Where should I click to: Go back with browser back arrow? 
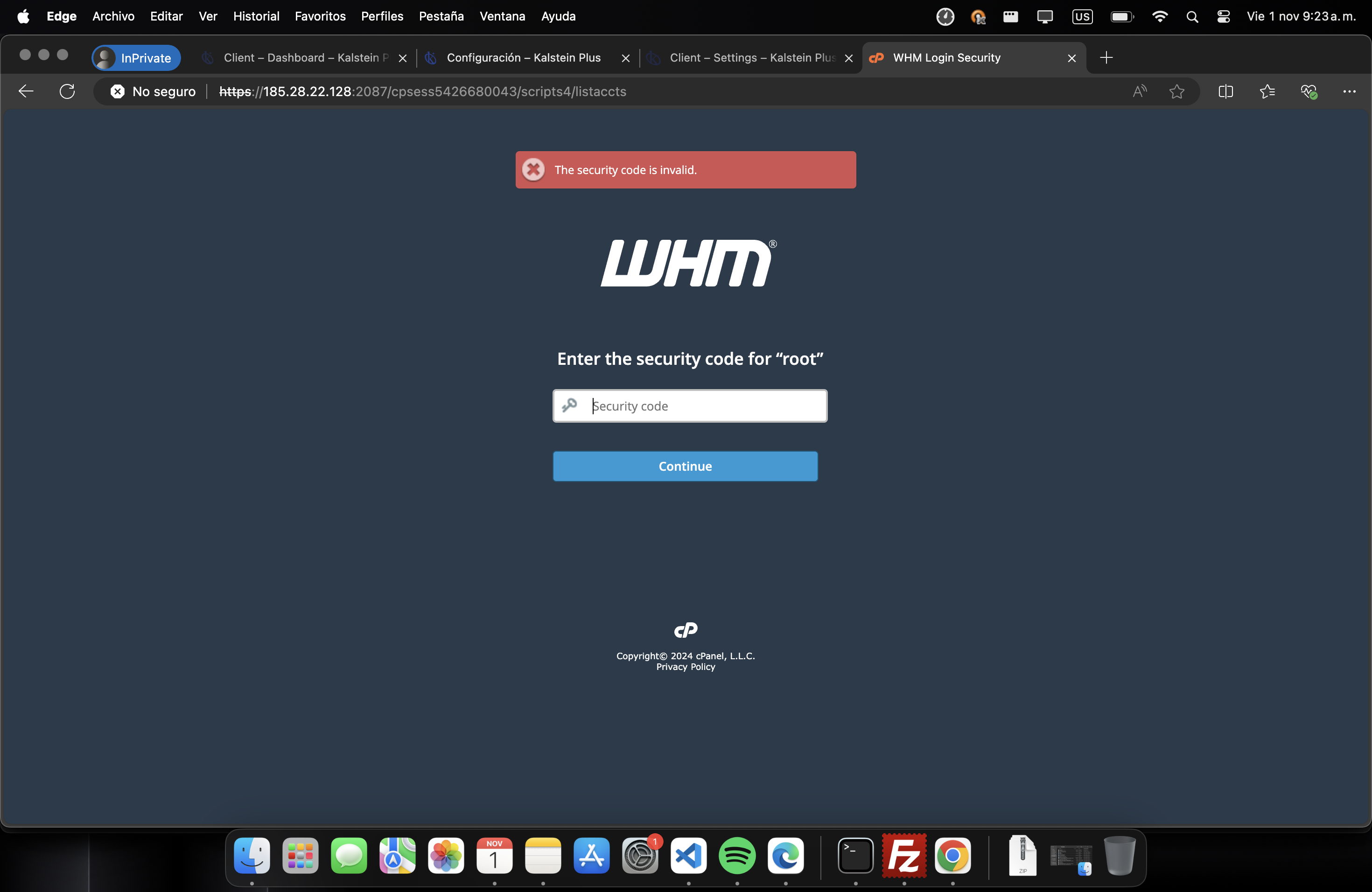click(x=26, y=91)
